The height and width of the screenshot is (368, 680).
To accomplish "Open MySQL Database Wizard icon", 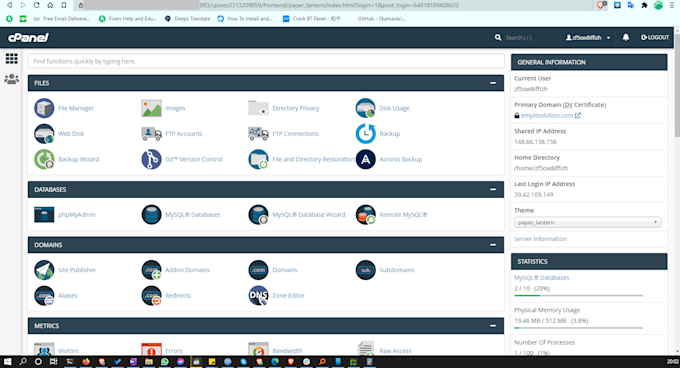I will click(x=258, y=215).
